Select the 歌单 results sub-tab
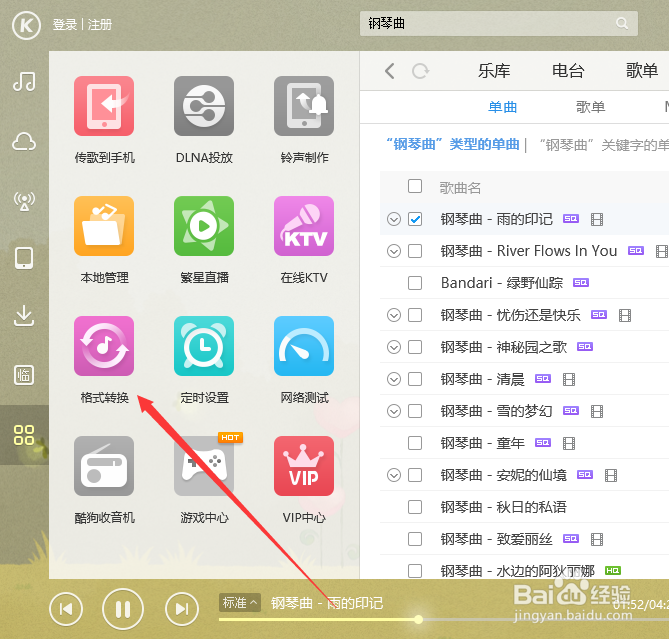Viewport: 669px width, 639px height. pyautogui.click(x=590, y=107)
